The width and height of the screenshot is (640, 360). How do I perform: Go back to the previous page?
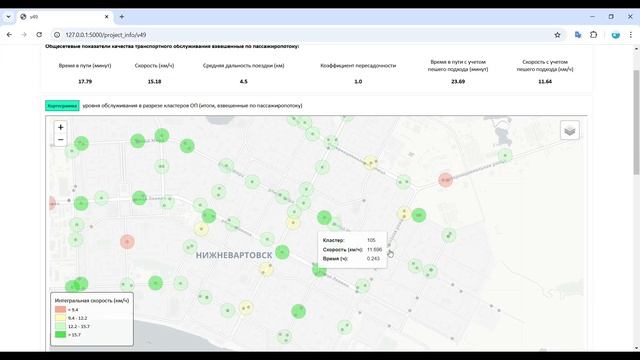pyautogui.click(x=9, y=35)
